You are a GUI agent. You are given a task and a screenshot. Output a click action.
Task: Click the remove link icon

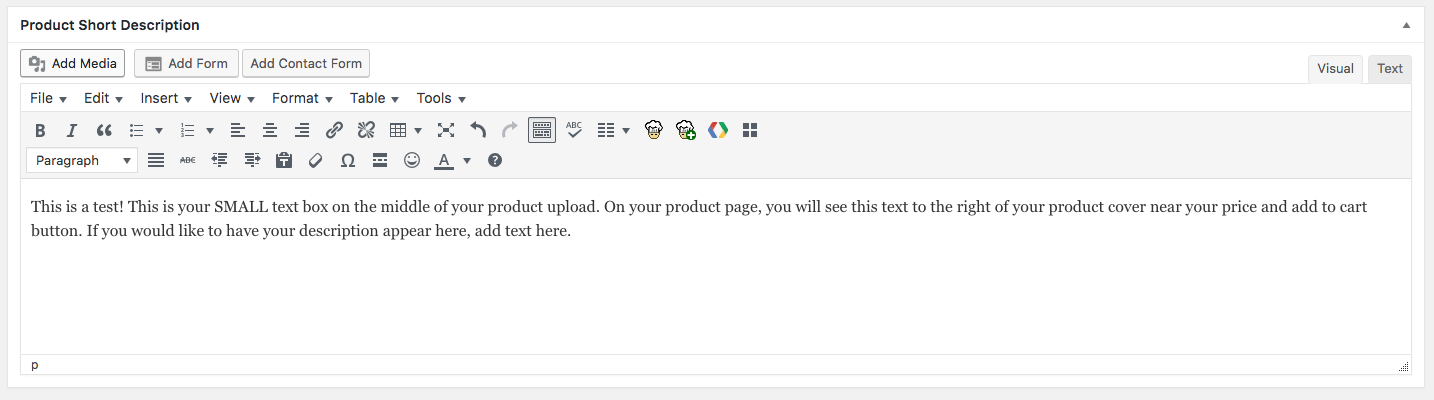click(x=366, y=130)
